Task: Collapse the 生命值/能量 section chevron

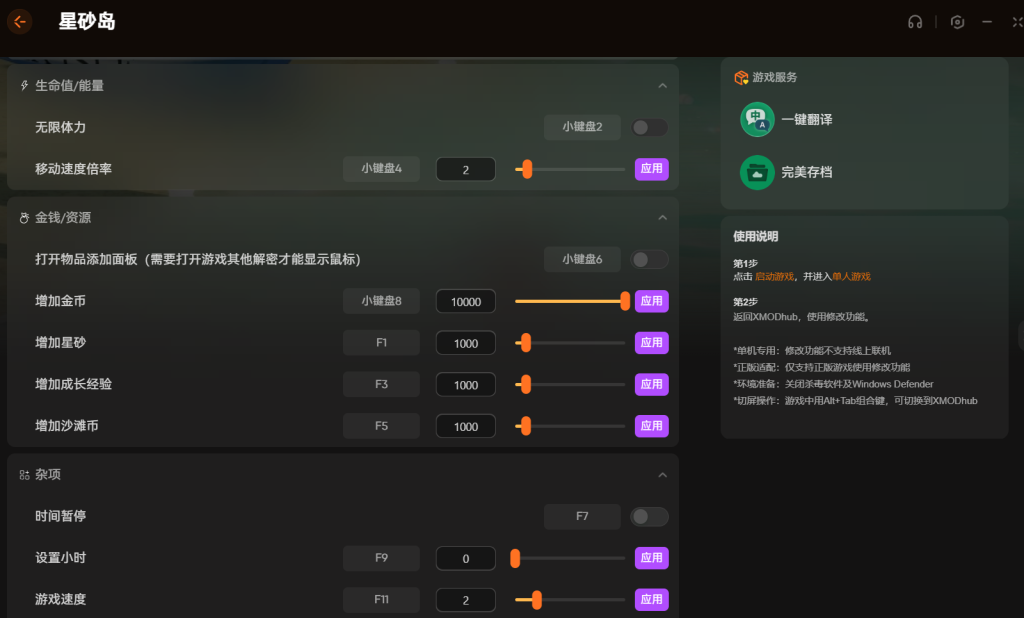Action: (x=662, y=86)
